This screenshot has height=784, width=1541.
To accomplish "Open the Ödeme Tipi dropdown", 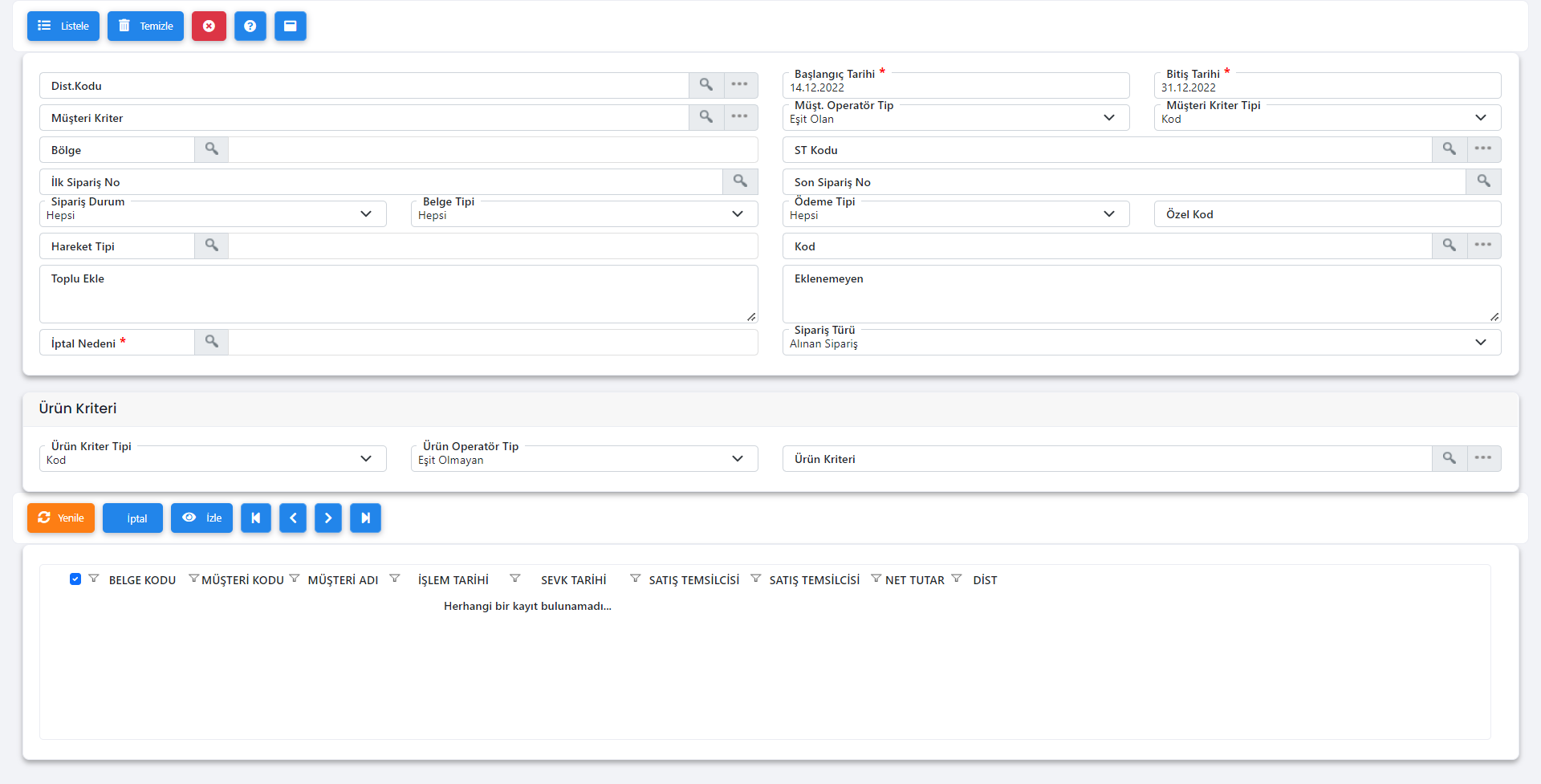I will (956, 214).
